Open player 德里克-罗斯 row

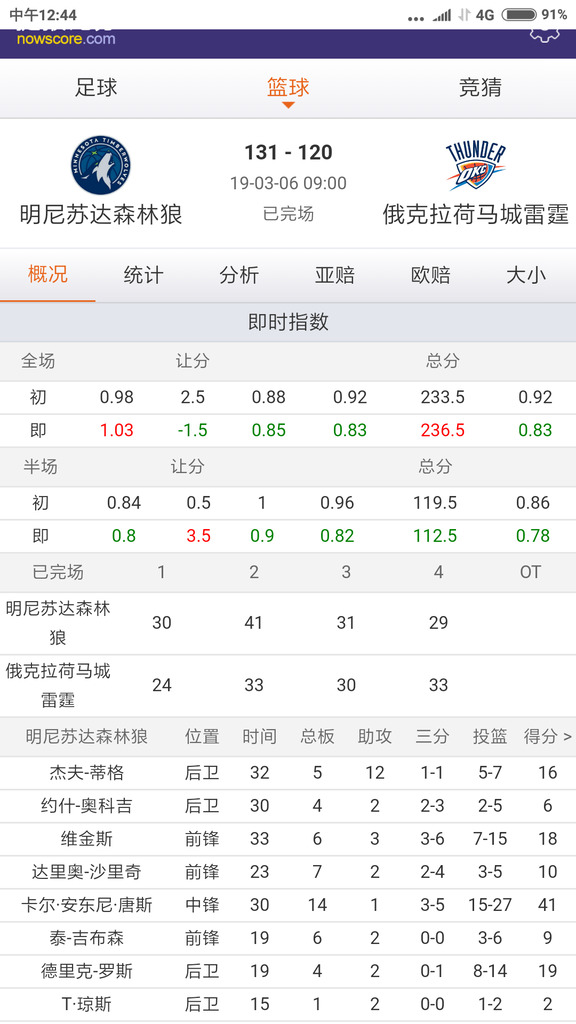[288, 972]
